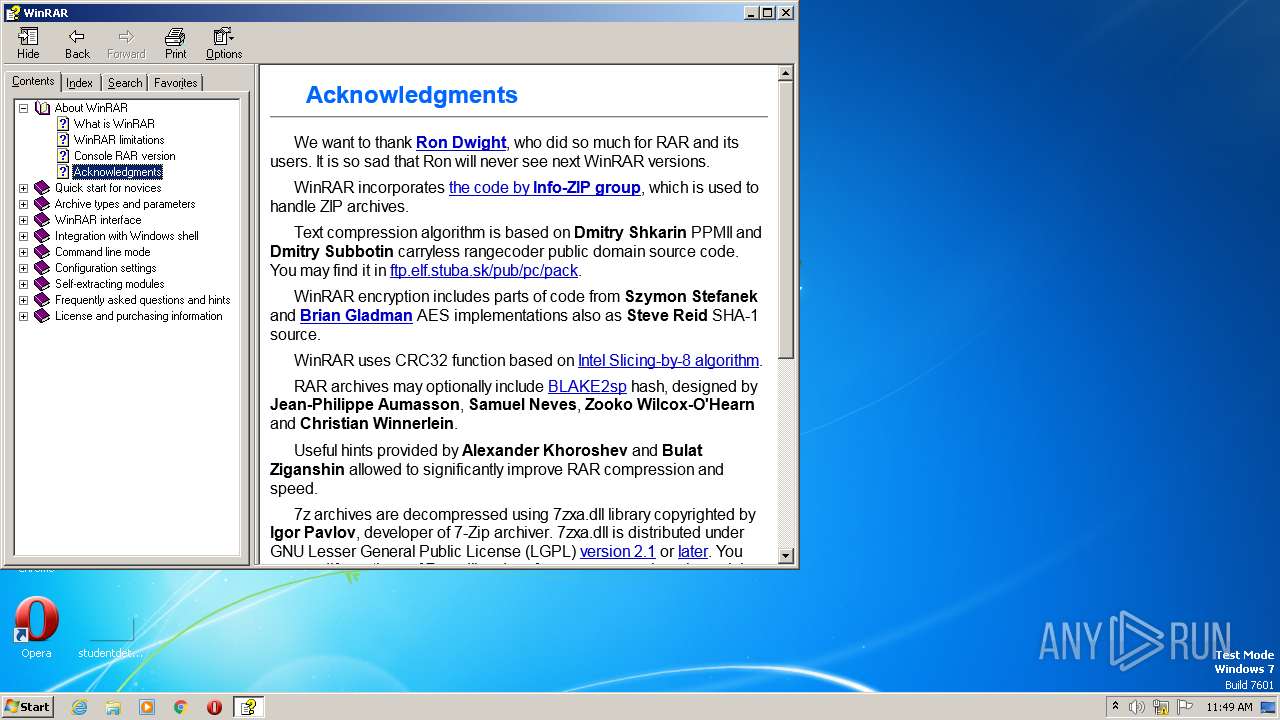Click the content pane scroll-up arrow
Viewport: 1280px width, 720px height.
pos(786,73)
